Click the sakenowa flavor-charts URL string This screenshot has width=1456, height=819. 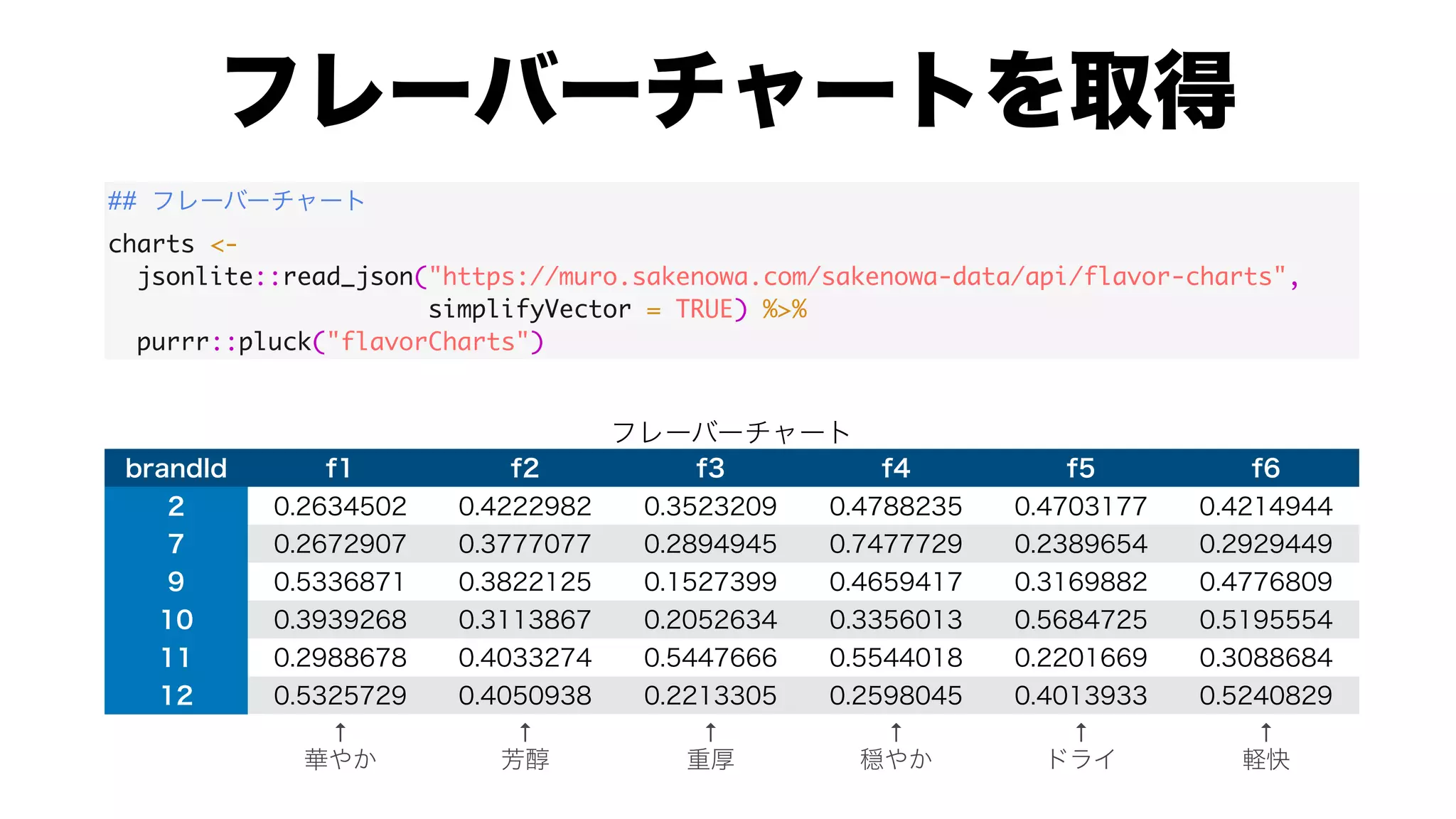pos(857,277)
